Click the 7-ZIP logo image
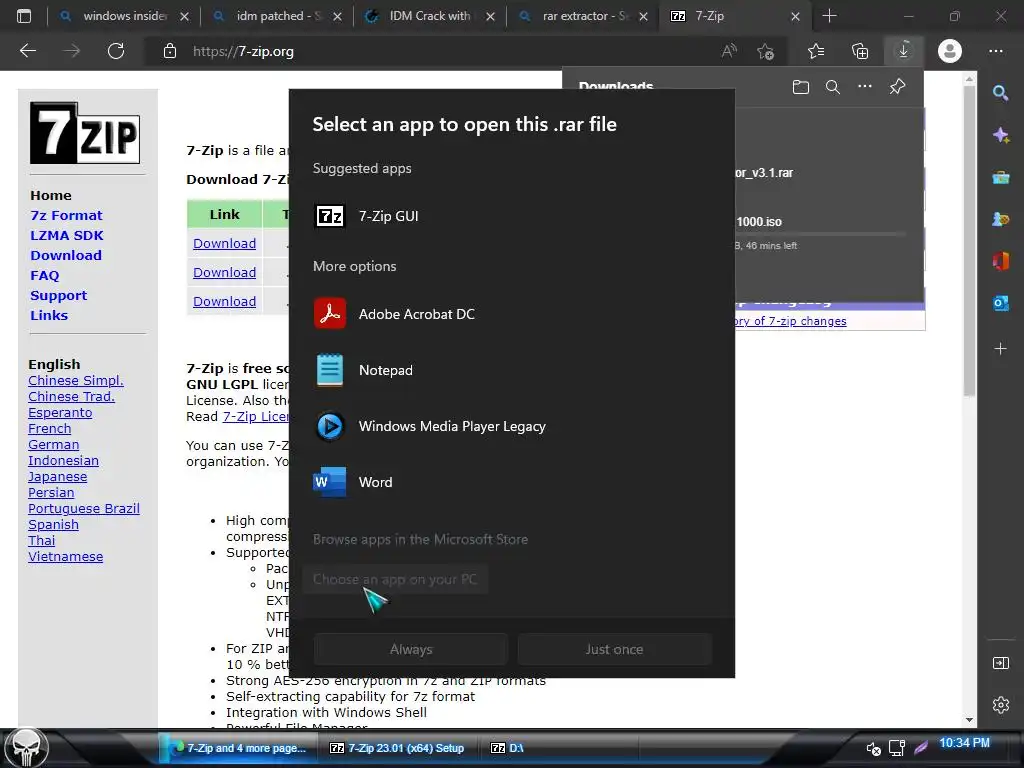Image resolution: width=1024 pixels, height=768 pixels. click(85, 133)
